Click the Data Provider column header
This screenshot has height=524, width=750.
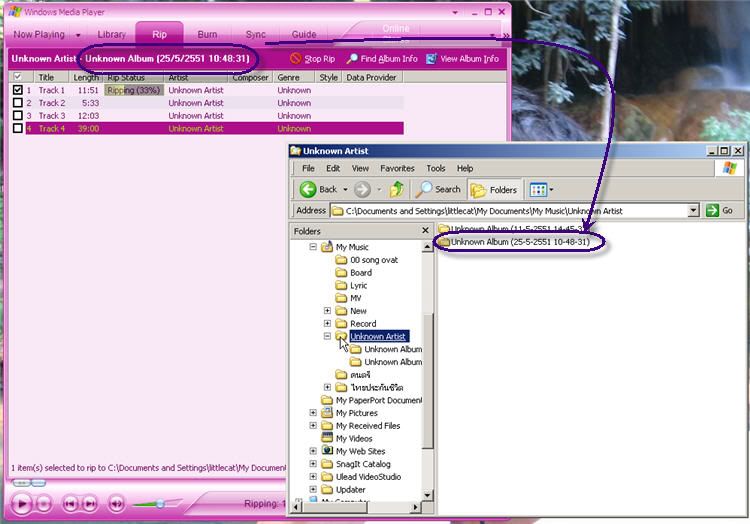[x=372, y=77]
